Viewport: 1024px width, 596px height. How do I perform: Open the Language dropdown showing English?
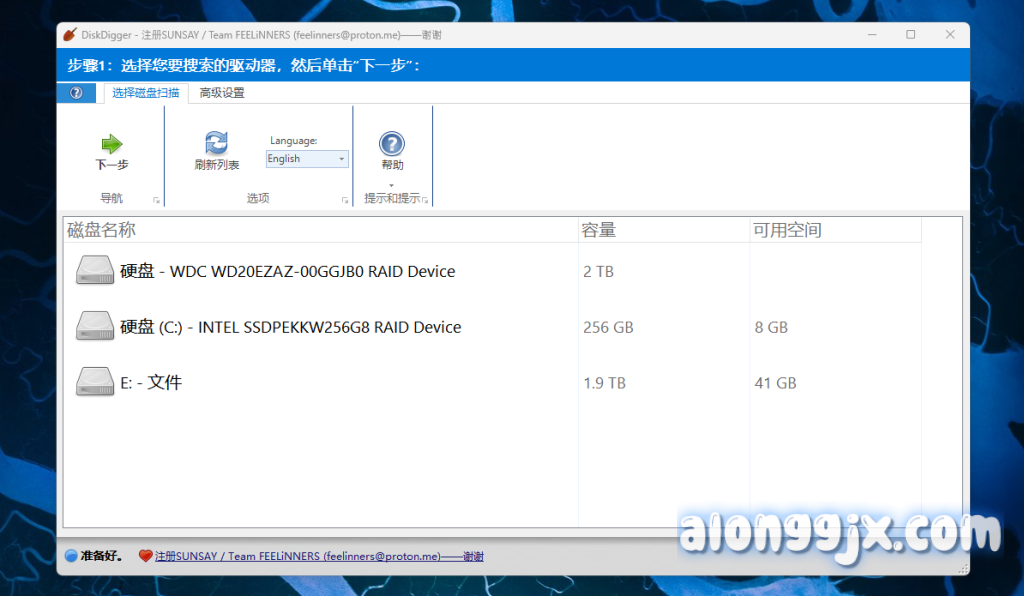307,159
